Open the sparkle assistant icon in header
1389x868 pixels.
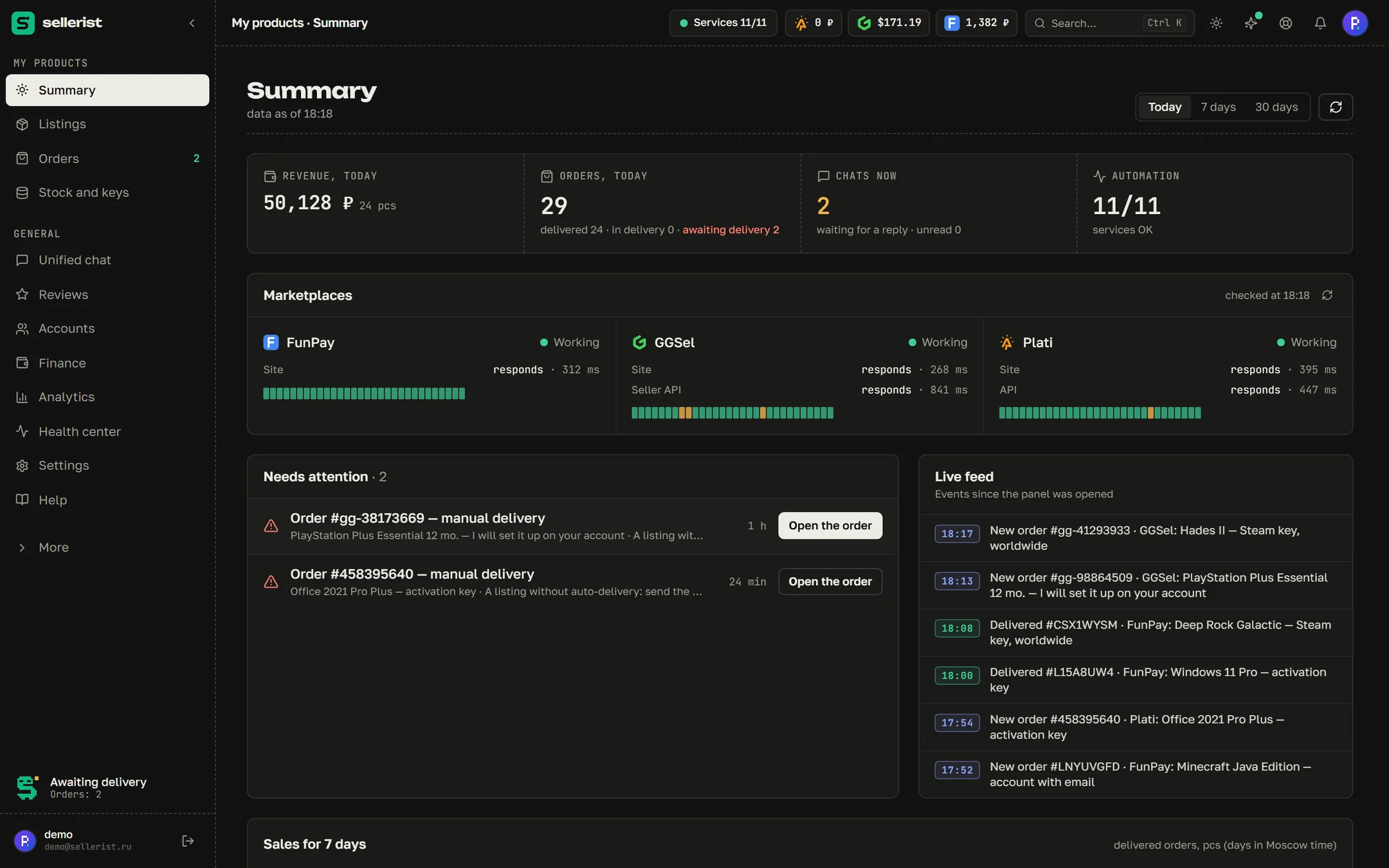pos(1251,23)
